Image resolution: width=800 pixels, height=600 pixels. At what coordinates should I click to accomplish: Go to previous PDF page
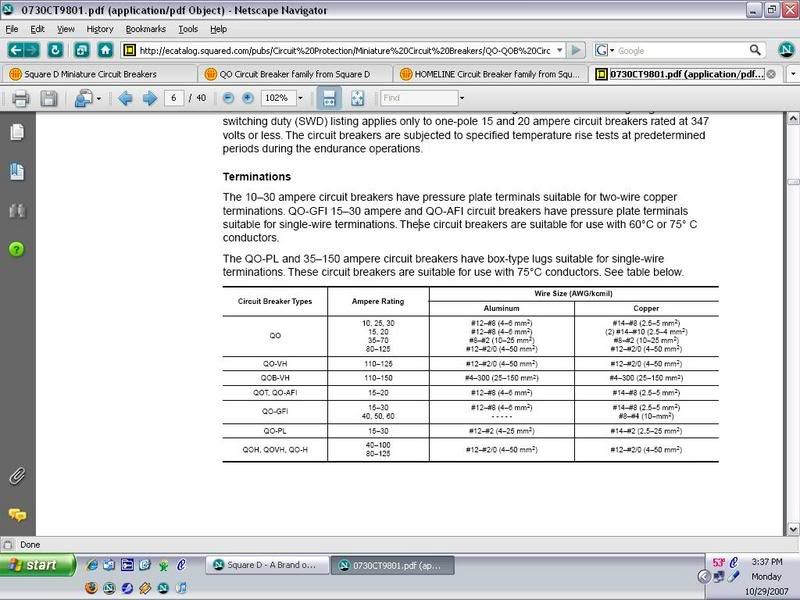[126, 98]
